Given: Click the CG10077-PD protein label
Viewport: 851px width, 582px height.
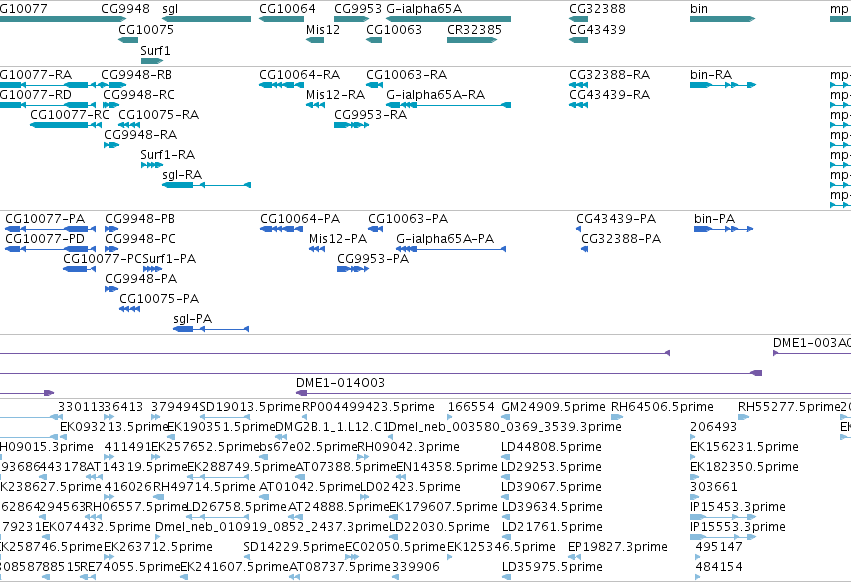Looking at the screenshot, I should coord(45,239).
